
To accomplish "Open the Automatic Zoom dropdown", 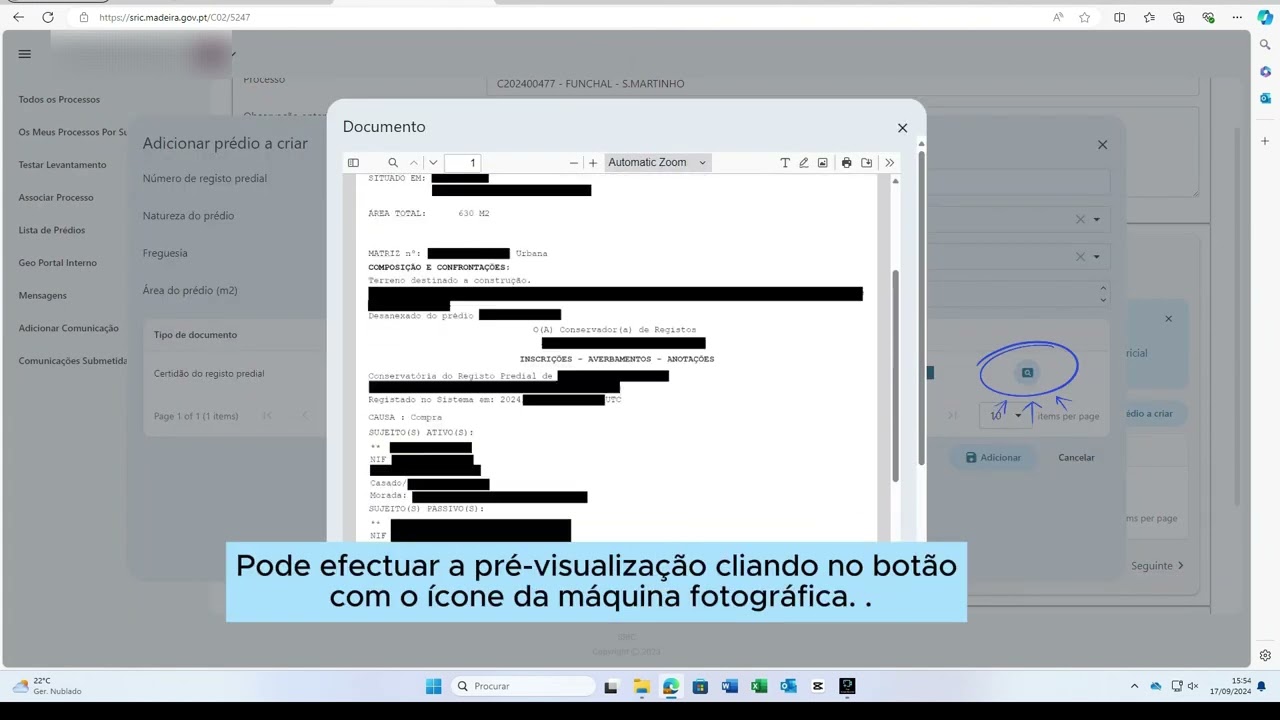I will (x=657, y=163).
